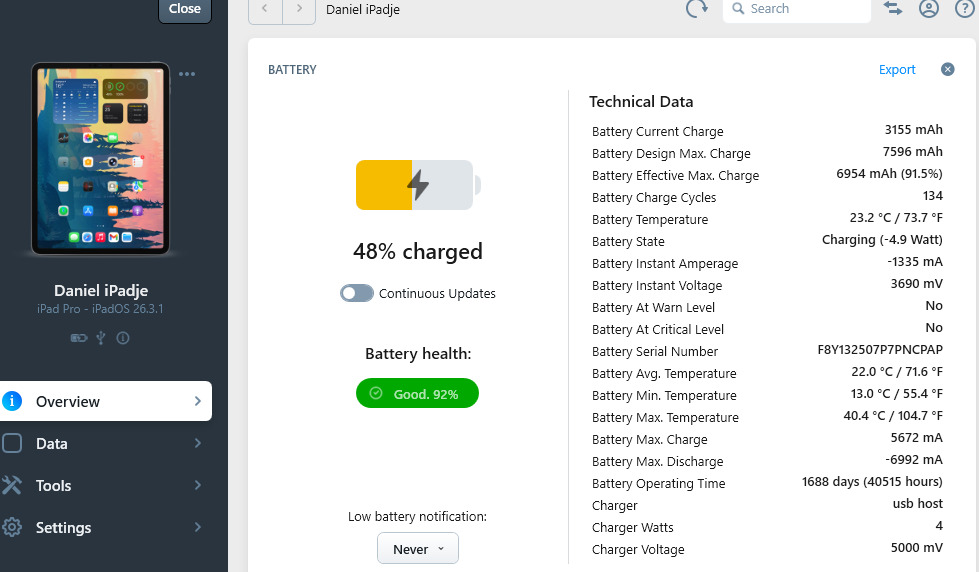Viewport: 979px width, 572px height.
Task: Click the battery status icon under device name
Action: pyautogui.click(x=78, y=338)
